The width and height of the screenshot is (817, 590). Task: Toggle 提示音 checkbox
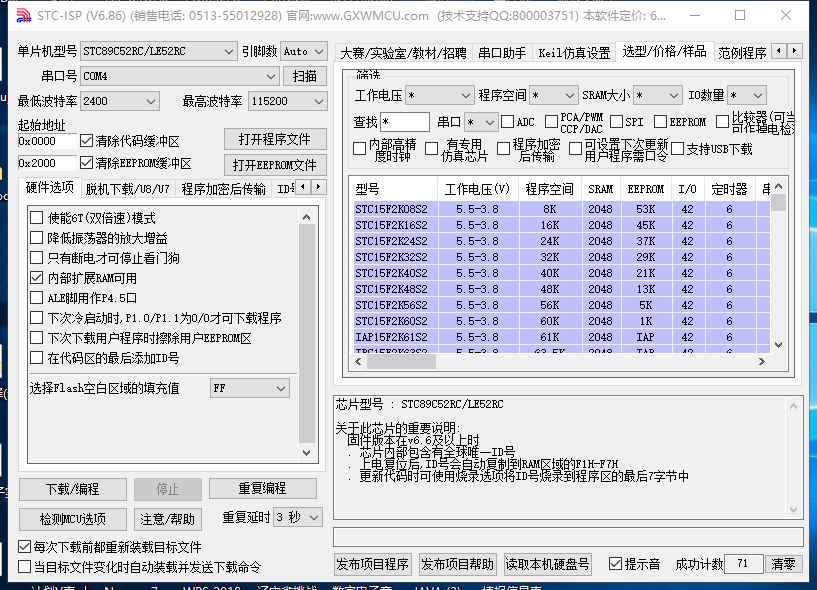click(x=615, y=563)
